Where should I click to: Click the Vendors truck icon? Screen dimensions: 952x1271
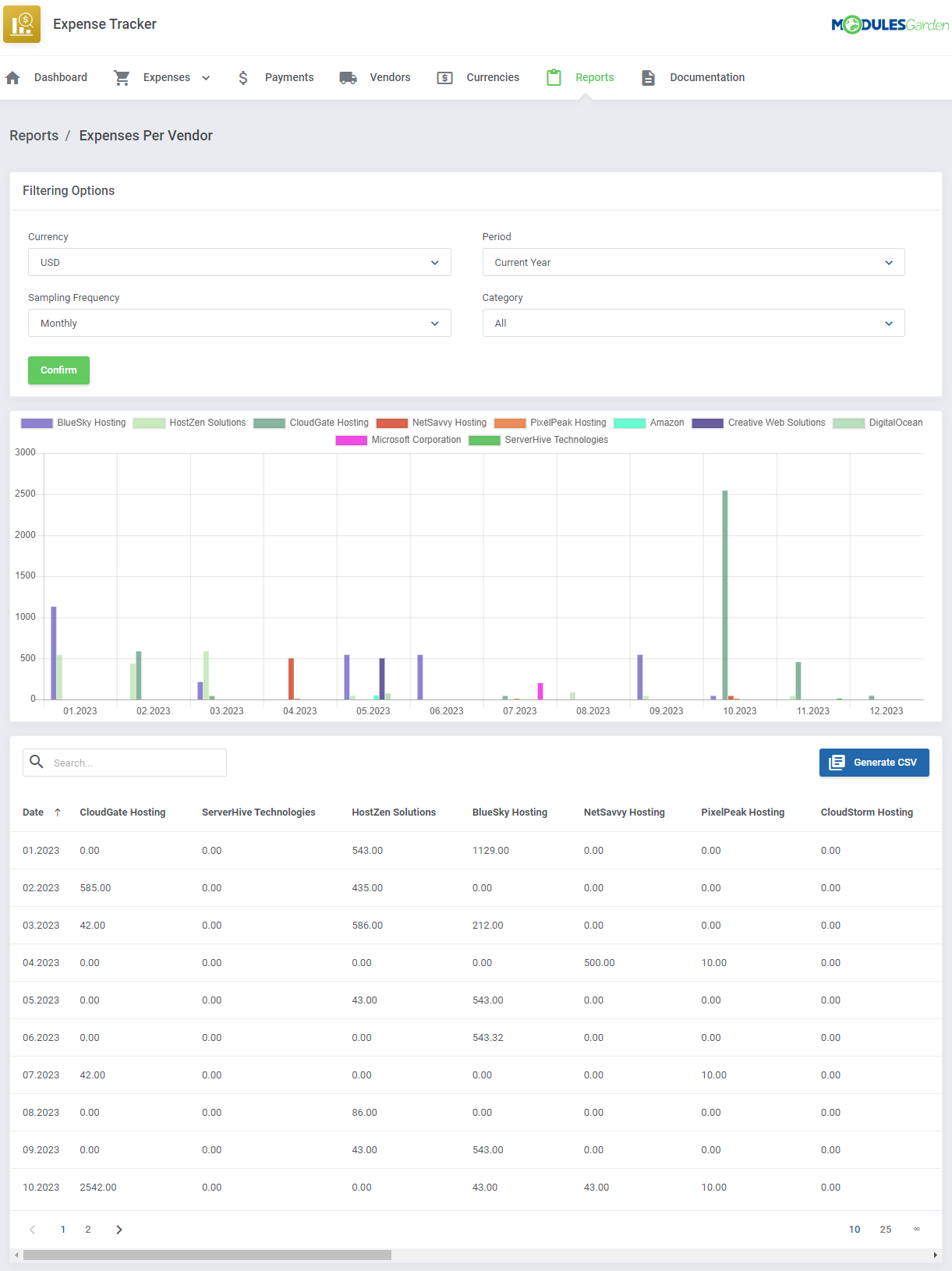click(349, 78)
